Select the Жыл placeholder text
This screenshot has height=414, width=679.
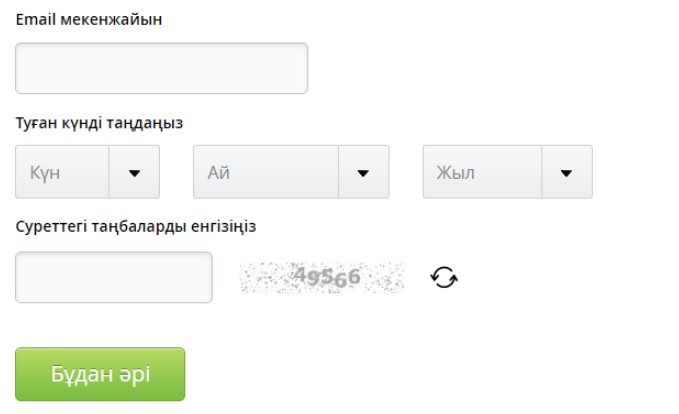[455, 172]
